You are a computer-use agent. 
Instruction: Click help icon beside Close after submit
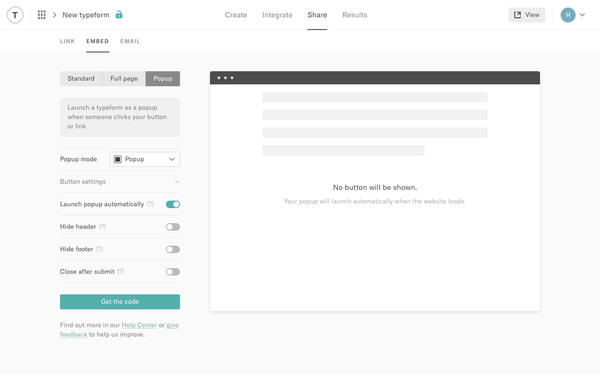[x=121, y=272]
